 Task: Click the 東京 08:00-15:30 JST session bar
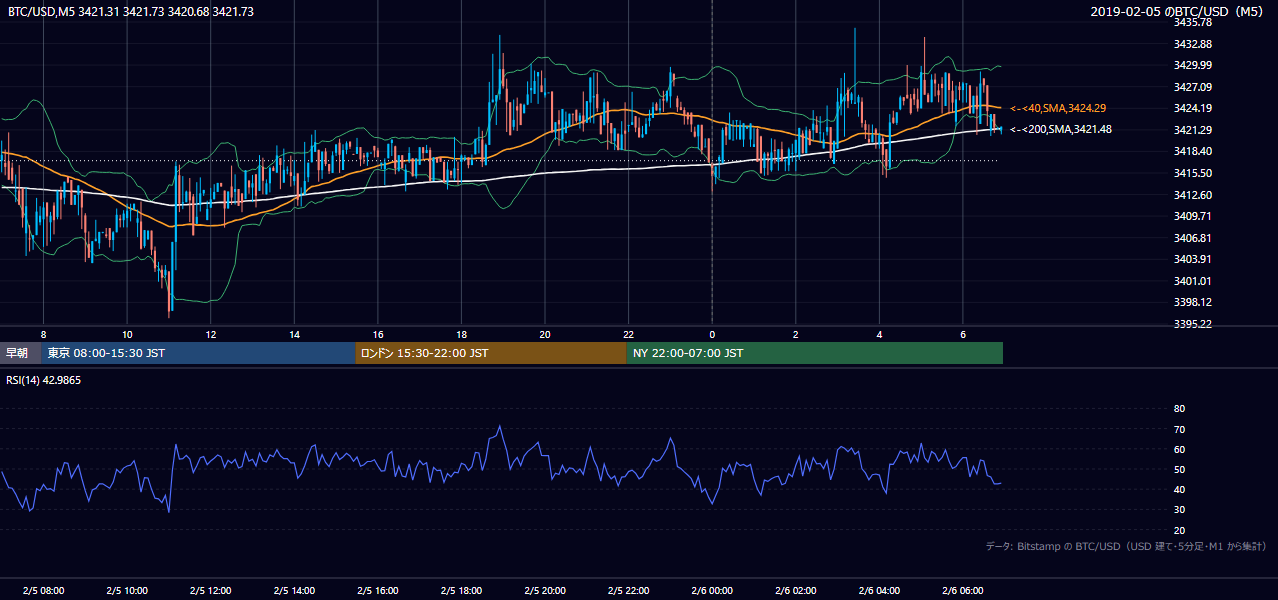coord(198,353)
